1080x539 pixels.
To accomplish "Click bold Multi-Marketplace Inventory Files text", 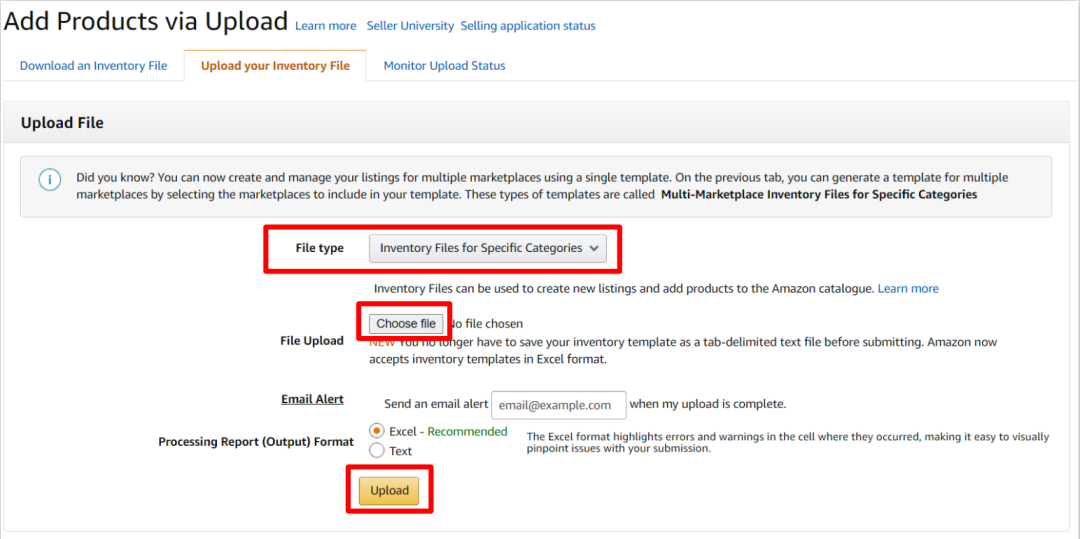I will pos(819,194).
